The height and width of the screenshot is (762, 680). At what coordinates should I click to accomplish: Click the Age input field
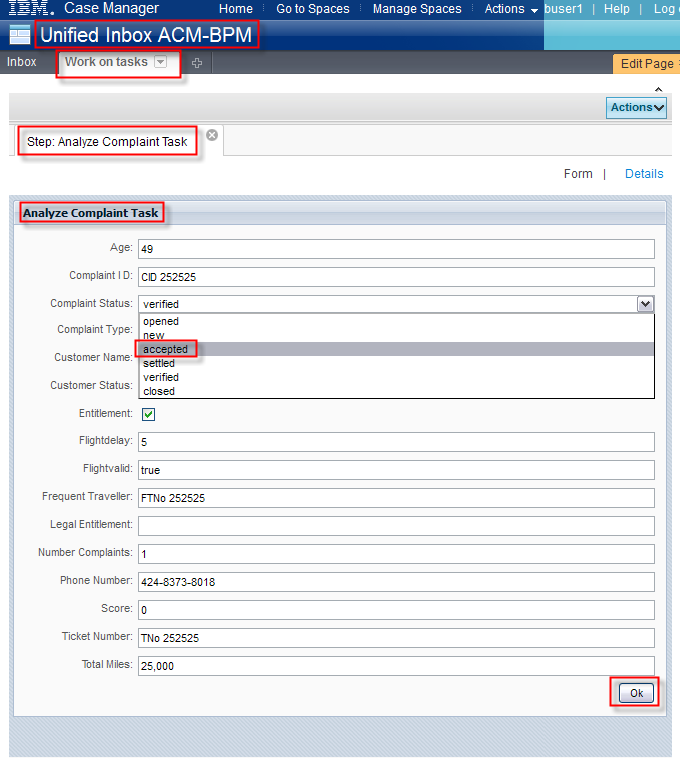396,249
